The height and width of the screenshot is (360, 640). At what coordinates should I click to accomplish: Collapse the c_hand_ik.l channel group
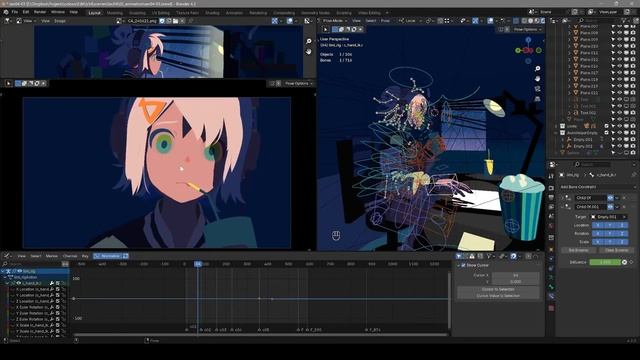7,283
